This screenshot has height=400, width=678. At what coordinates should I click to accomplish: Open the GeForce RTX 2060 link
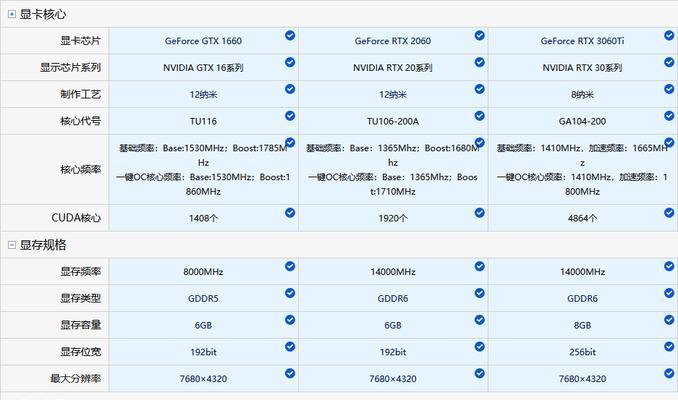click(x=393, y=41)
